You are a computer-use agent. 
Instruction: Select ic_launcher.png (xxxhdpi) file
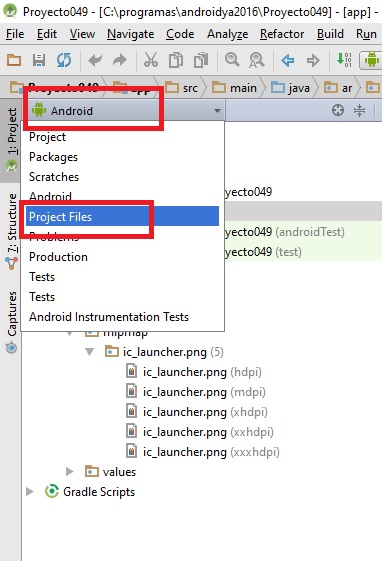[x=202, y=452]
